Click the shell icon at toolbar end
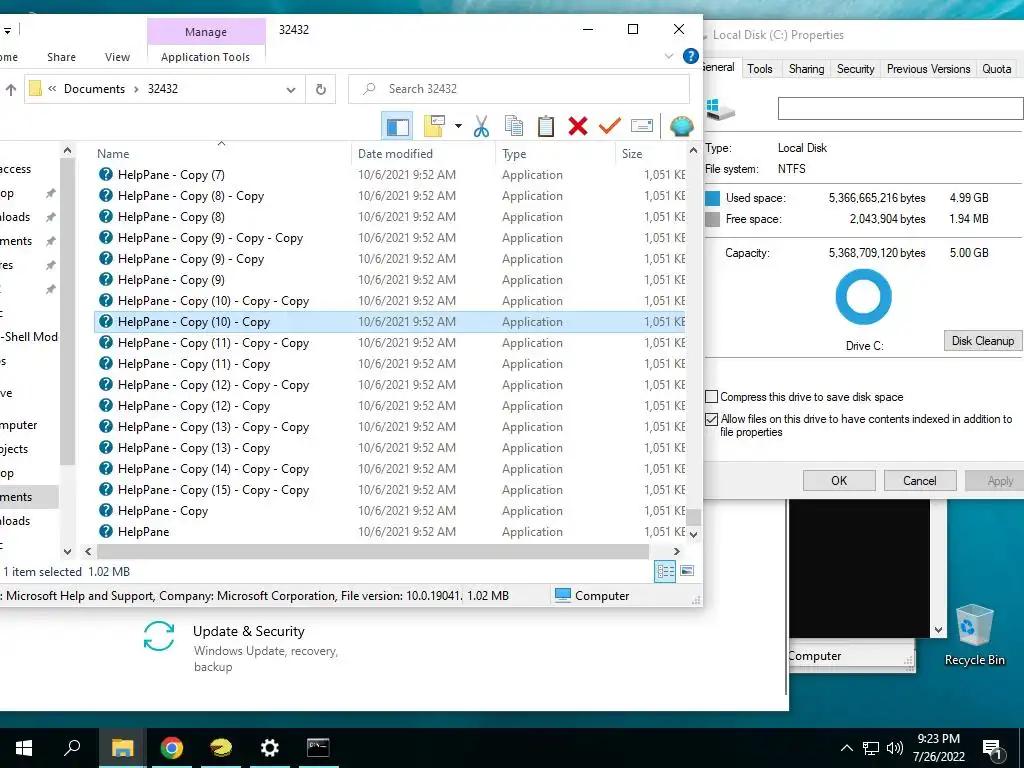The height and width of the screenshot is (768, 1024). pyautogui.click(x=681, y=126)
